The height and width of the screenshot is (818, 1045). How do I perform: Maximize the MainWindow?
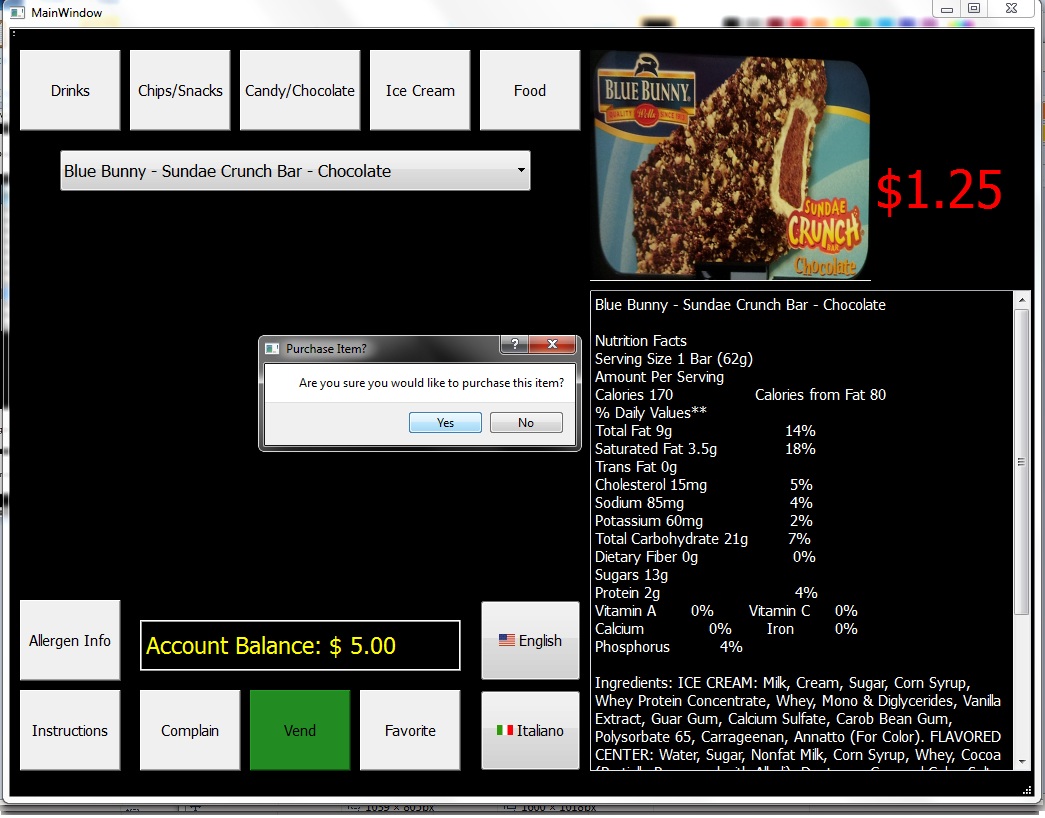[974, 9]
